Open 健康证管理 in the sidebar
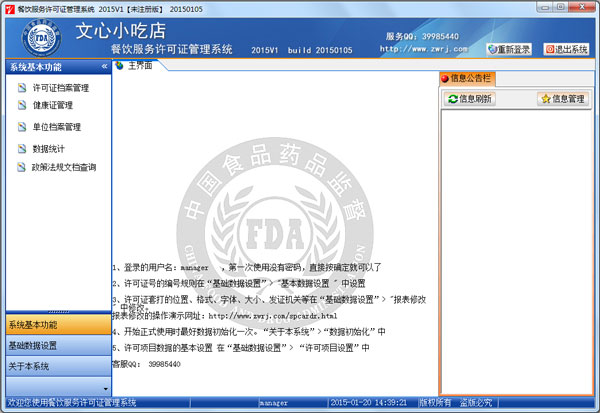This screenshot has width=600, height=413. pyautogui.click(x=53, y=105)
